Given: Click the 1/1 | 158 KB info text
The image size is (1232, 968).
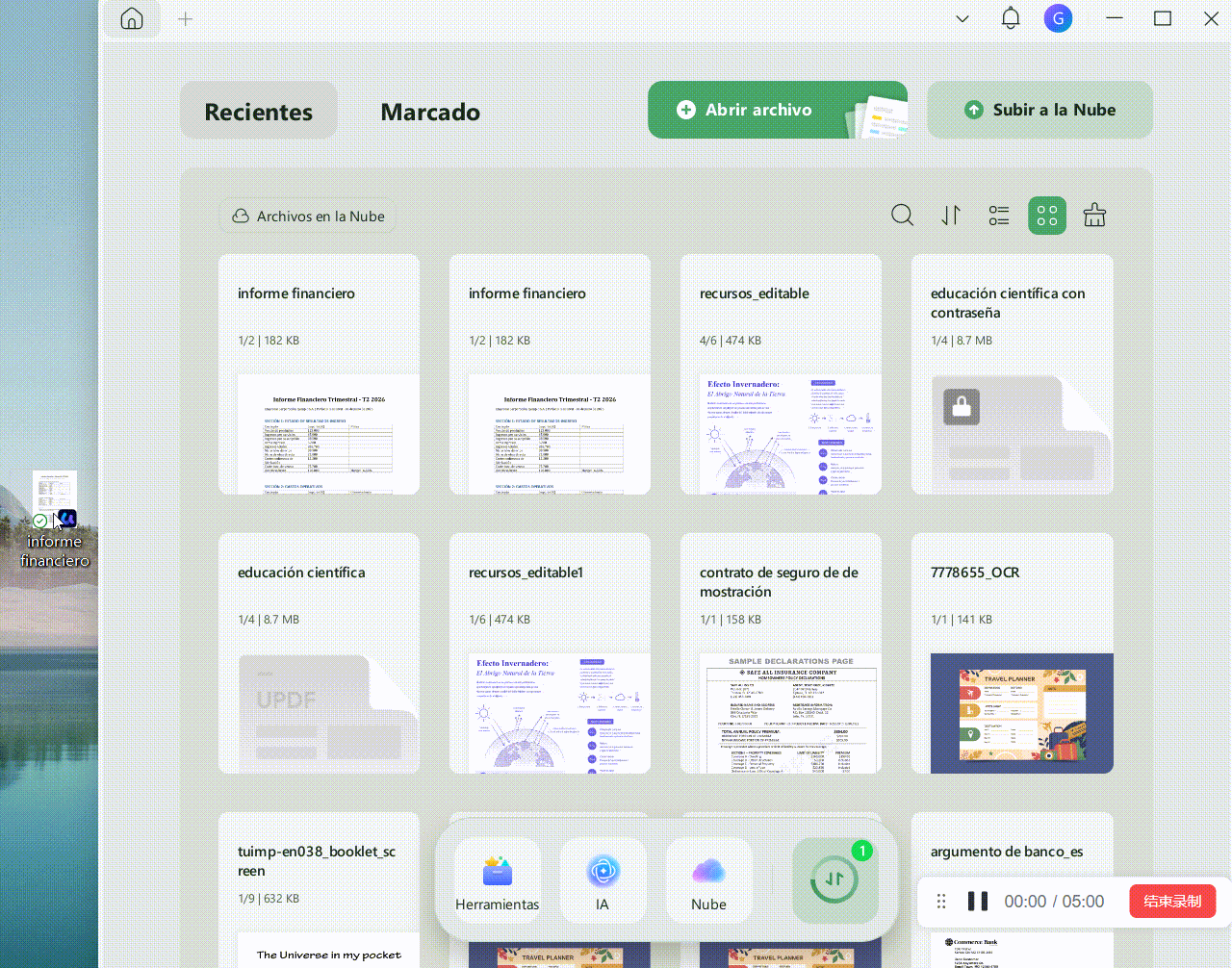Looking at the screenshot, I should click(x=731, y=620).
